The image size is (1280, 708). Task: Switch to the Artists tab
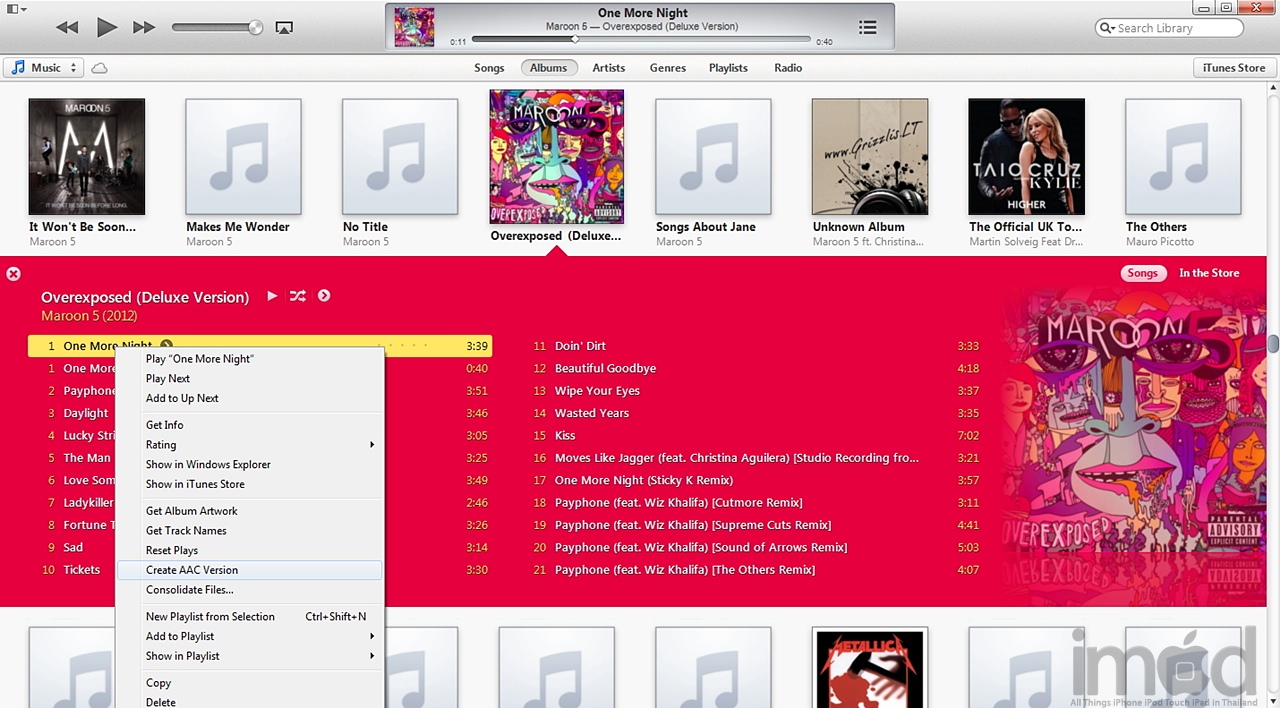(608, 68)
